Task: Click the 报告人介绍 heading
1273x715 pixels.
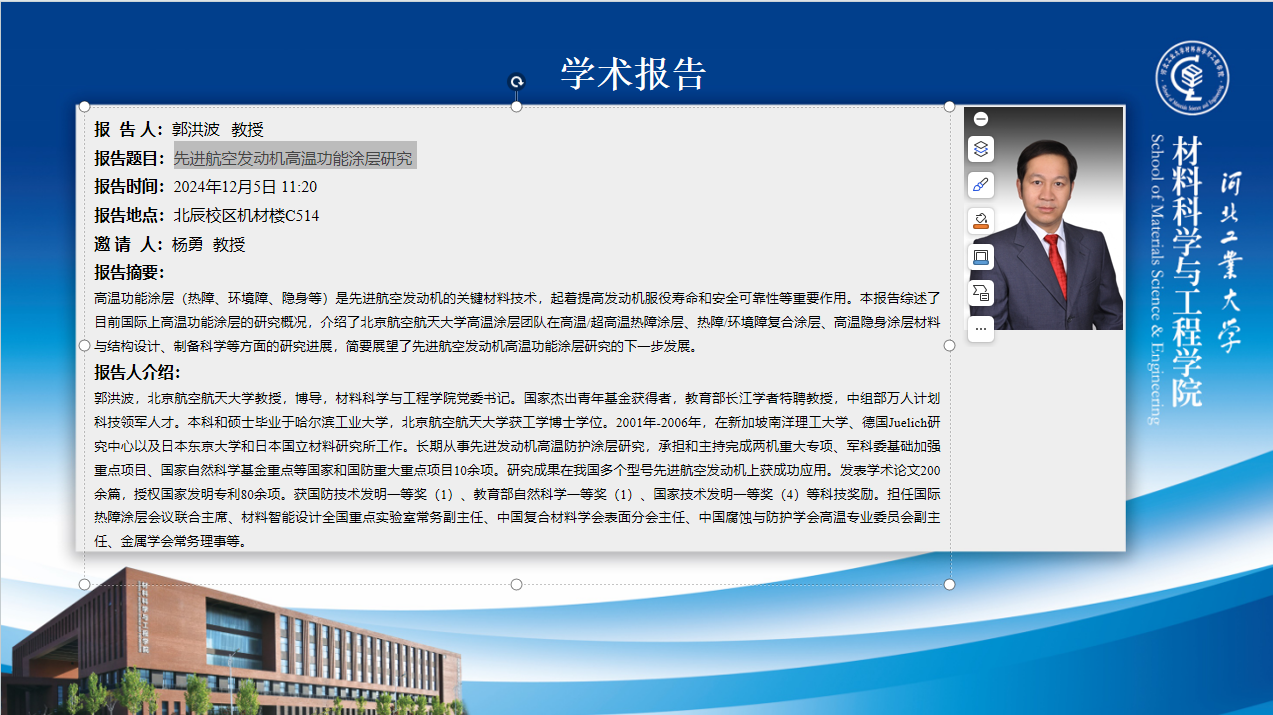Action: [x=137, y=373]
